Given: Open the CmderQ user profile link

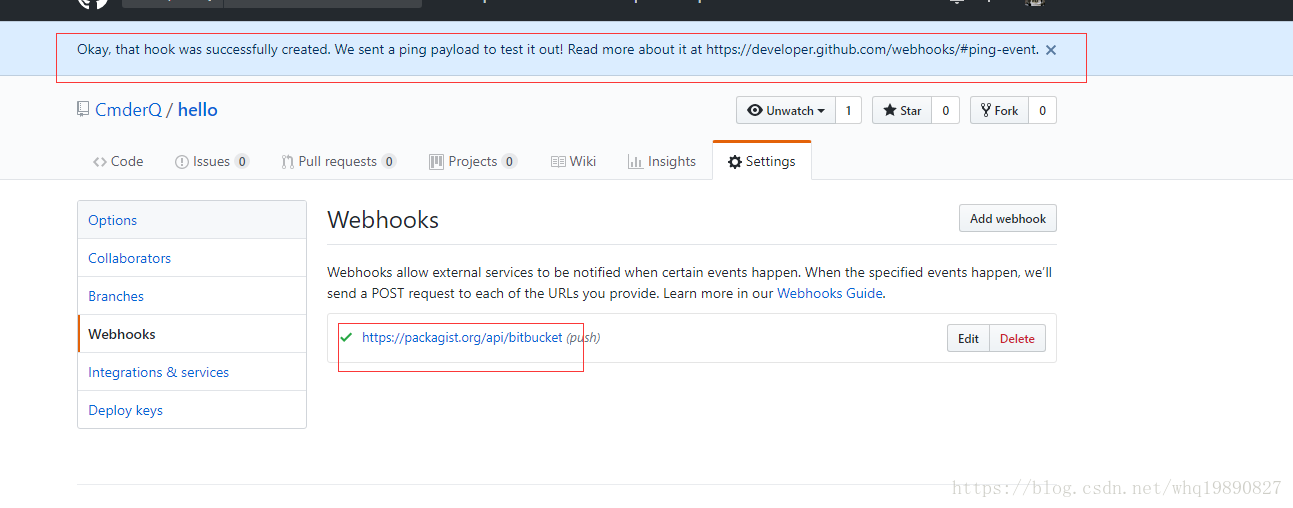Looking at the screenshot, I should (128, 110).
